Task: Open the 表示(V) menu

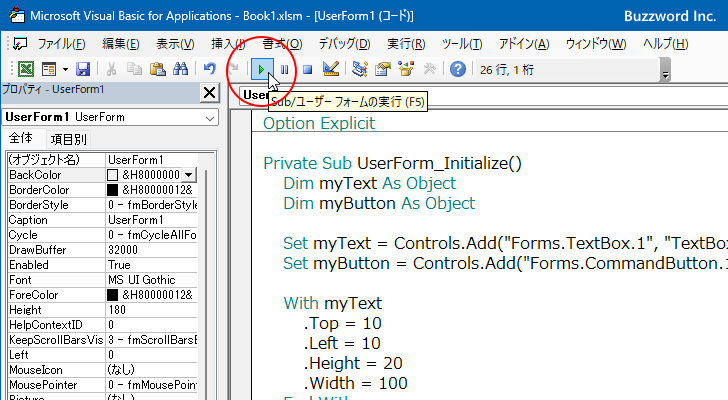Action: (175, 44)
